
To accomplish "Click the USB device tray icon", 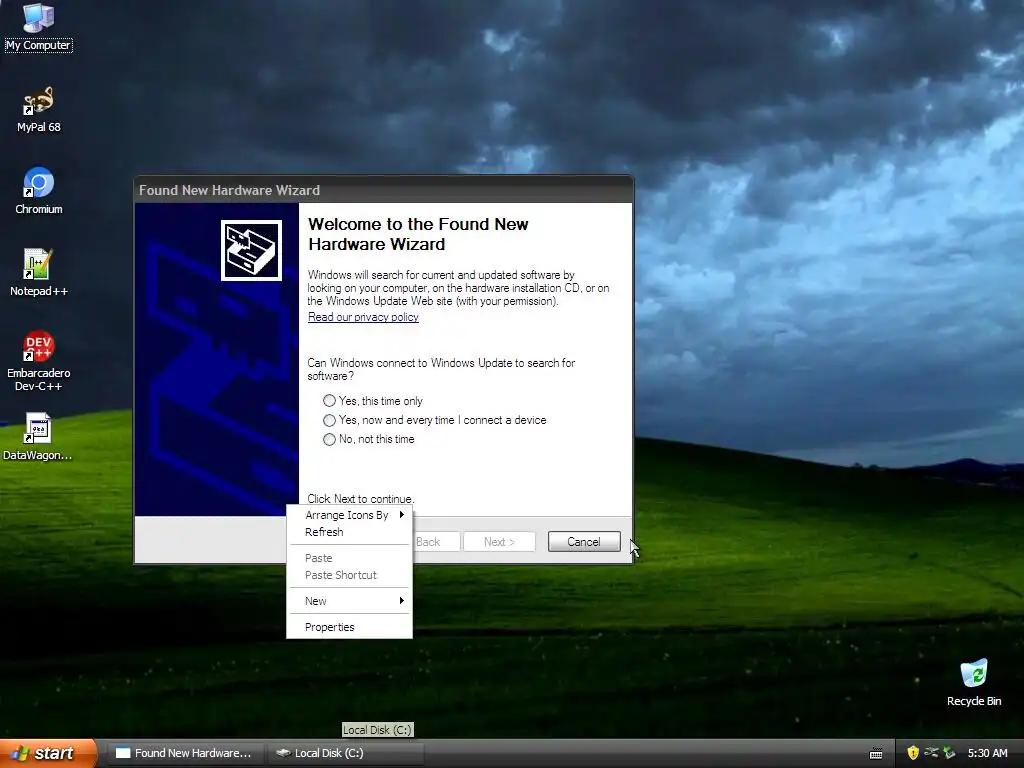I will point(931,753).
